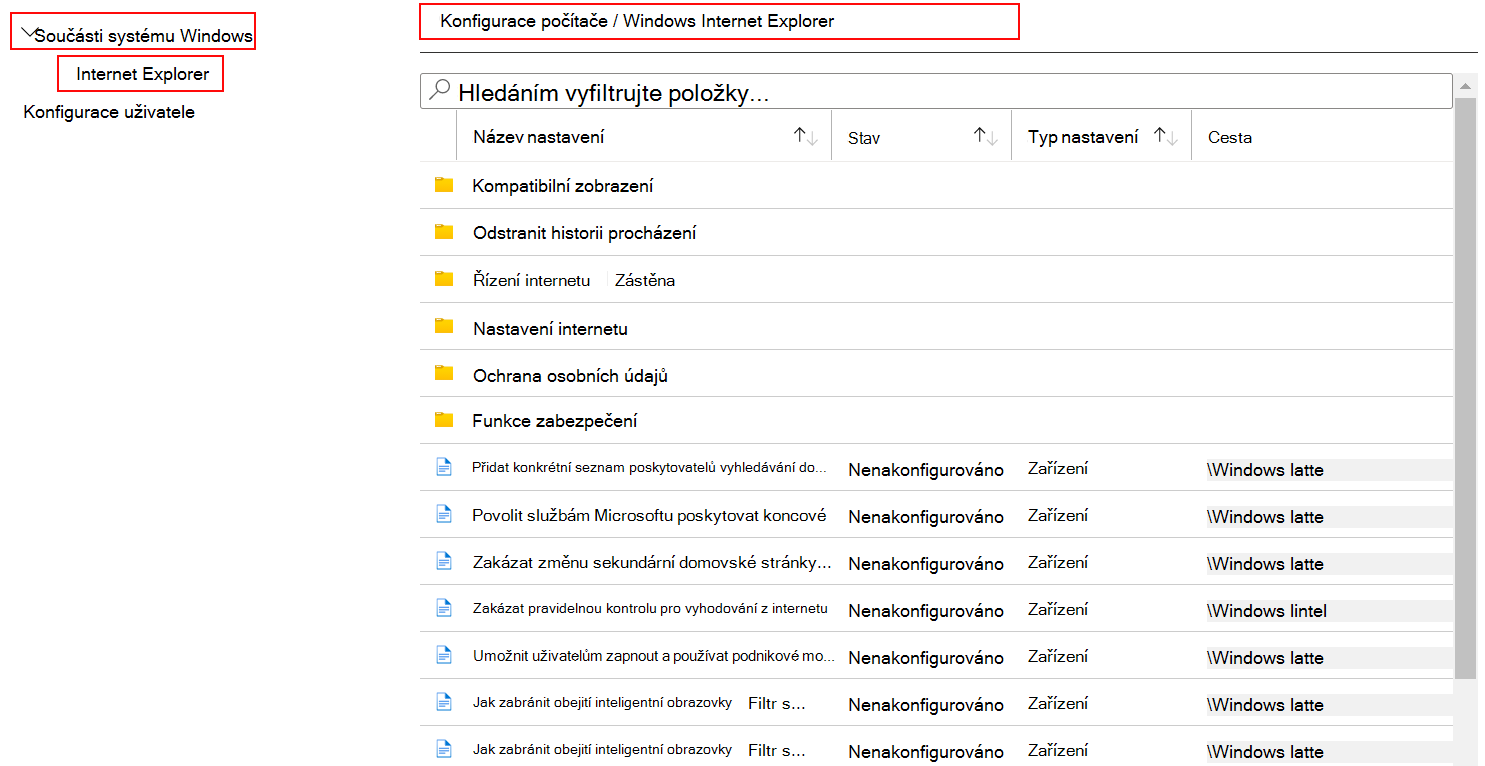The width and height of the screenshot is (1485, 766).
Task: Click the document icon for Povolit službám Microsoftu
Action: [x=444, y=514]
